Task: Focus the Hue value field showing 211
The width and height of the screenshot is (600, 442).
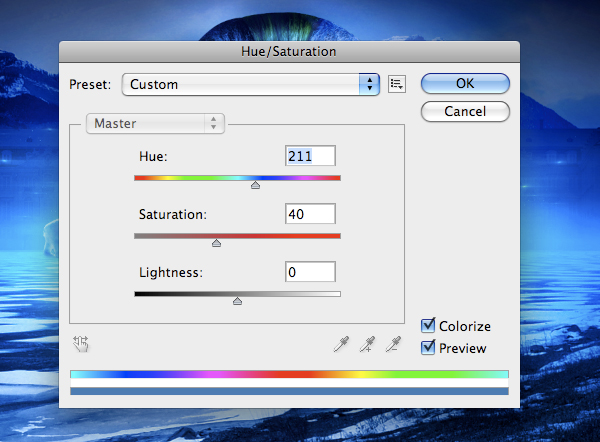Action: click(310, 156)
